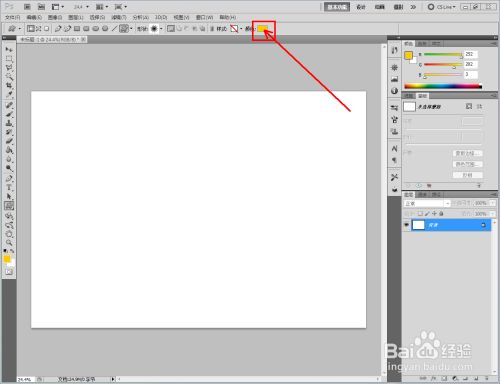Viewport: 500px width, 384px height.
Task: Select the Dodge tool
Action: 9,168
